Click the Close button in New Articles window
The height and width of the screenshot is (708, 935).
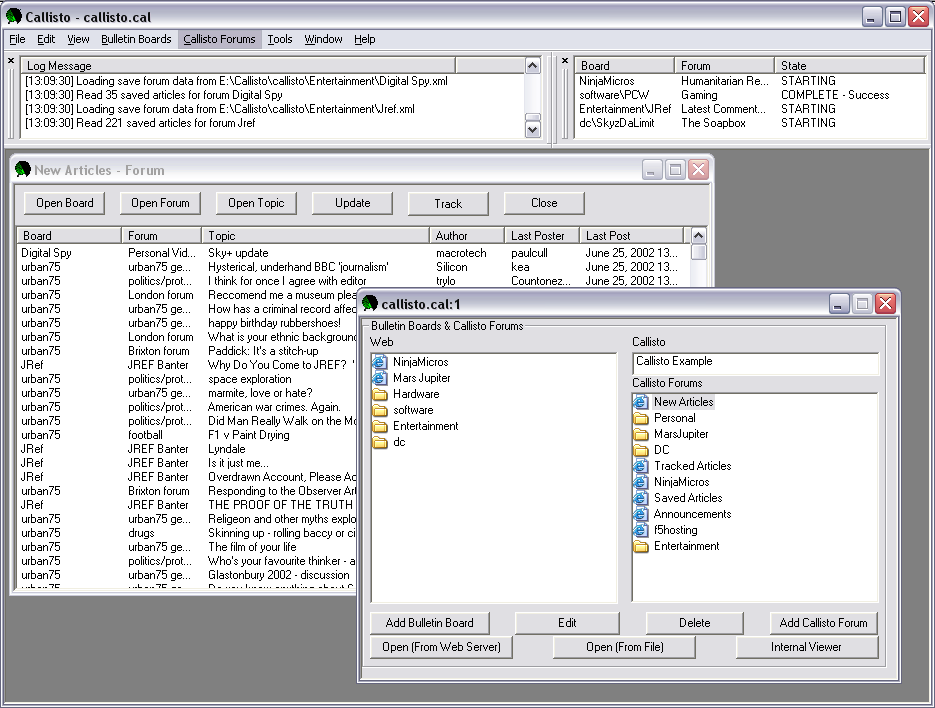coord(544,203)
